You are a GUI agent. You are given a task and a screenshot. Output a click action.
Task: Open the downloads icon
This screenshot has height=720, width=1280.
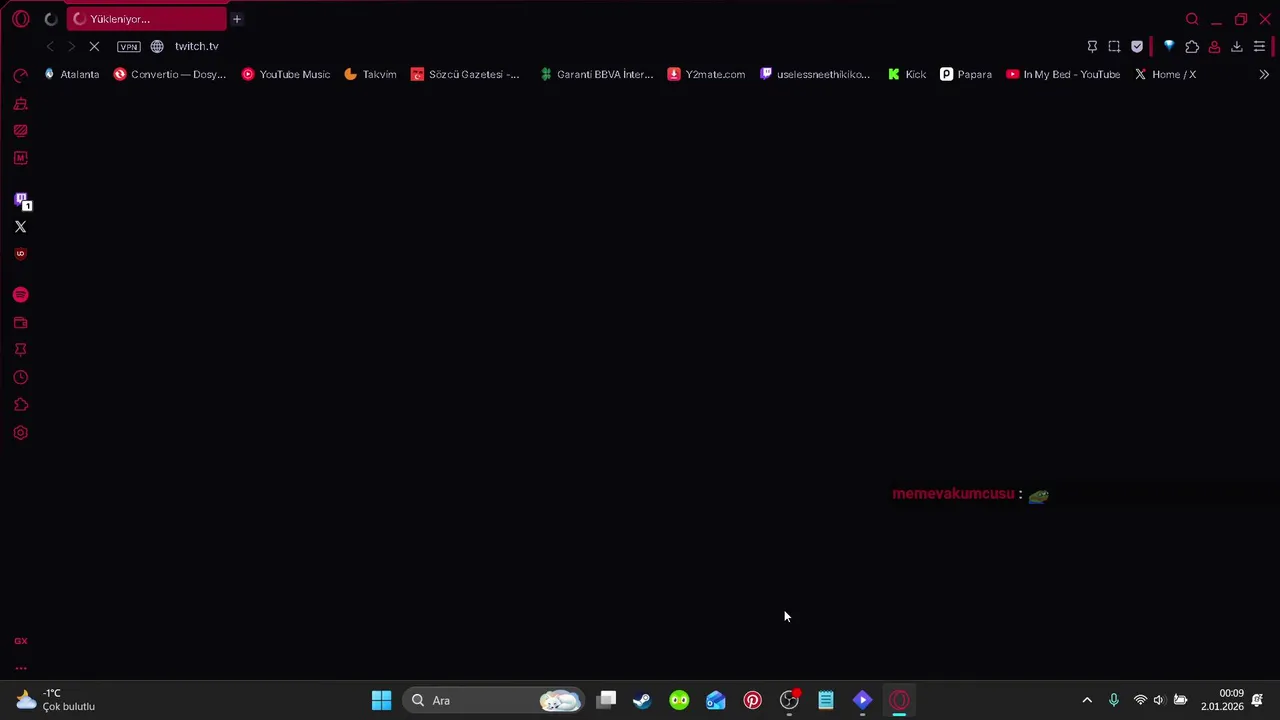pos(1237,47)
